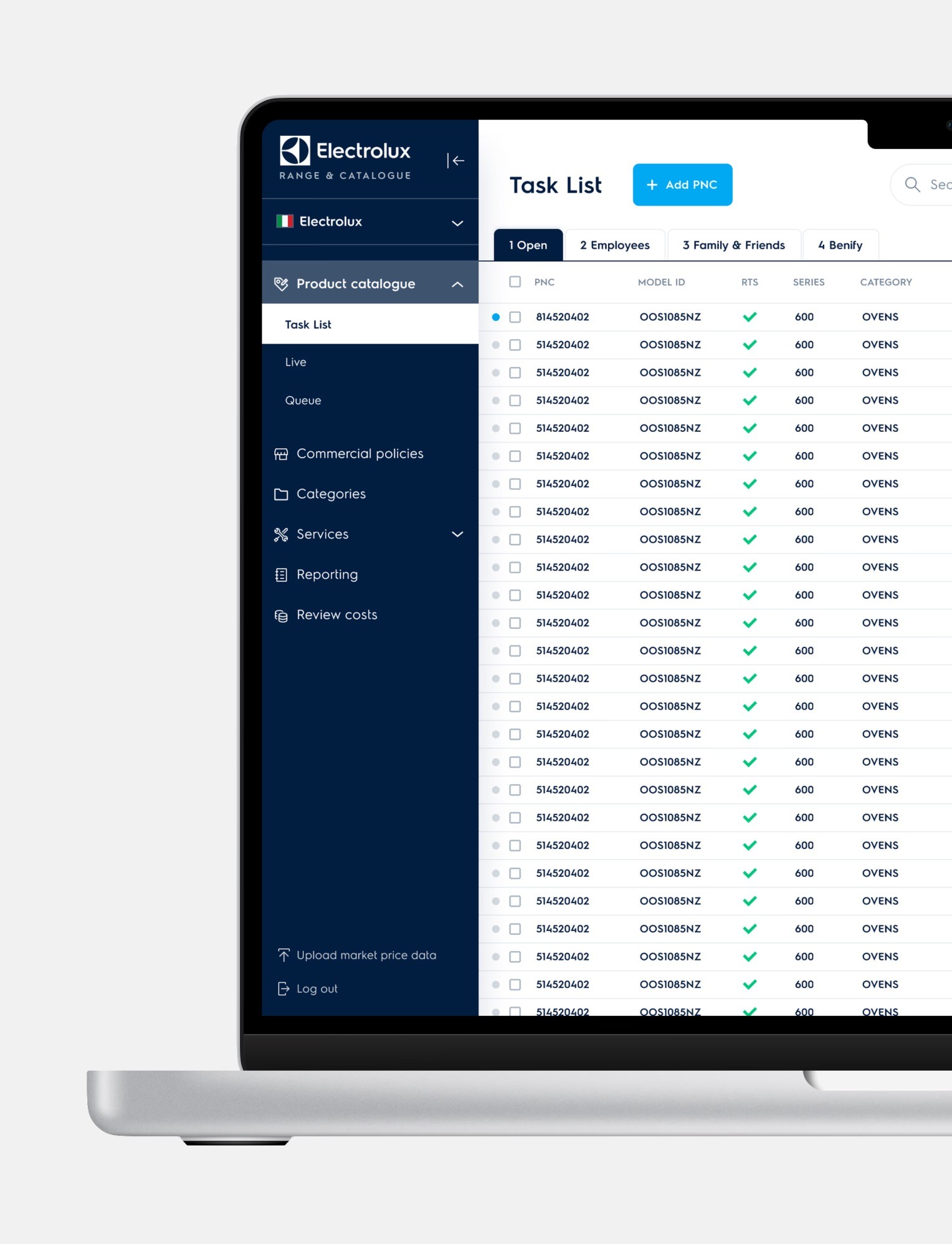The height and width of the screenshot is (1244, 952).
Task: Select Task List in sidebar
Action: tap(370, 324)
